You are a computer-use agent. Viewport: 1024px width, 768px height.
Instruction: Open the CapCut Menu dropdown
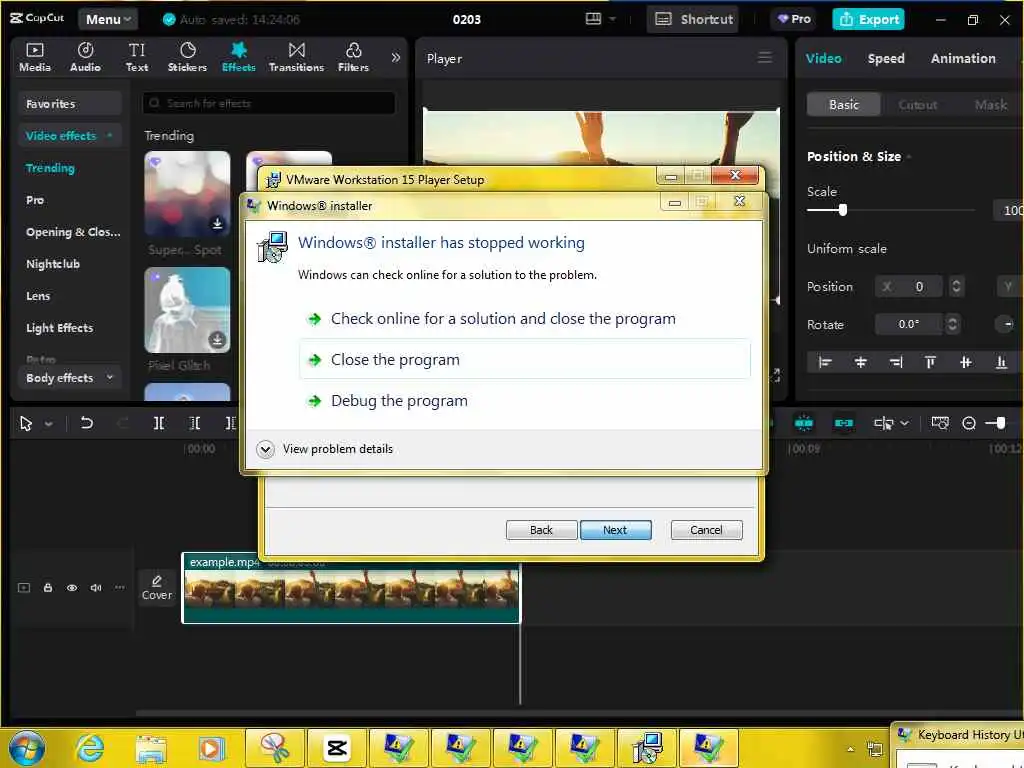(x=108, y=20)
